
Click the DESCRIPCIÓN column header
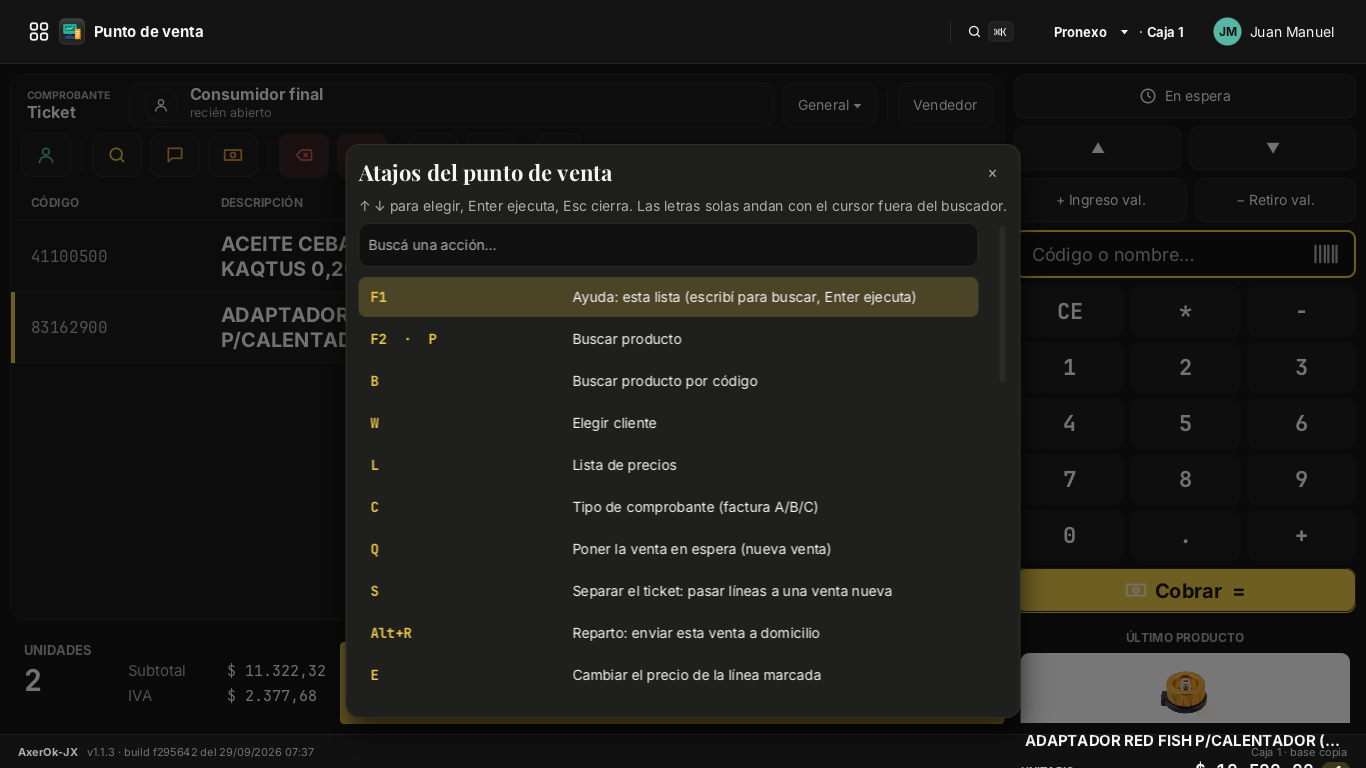click(262, 202)
